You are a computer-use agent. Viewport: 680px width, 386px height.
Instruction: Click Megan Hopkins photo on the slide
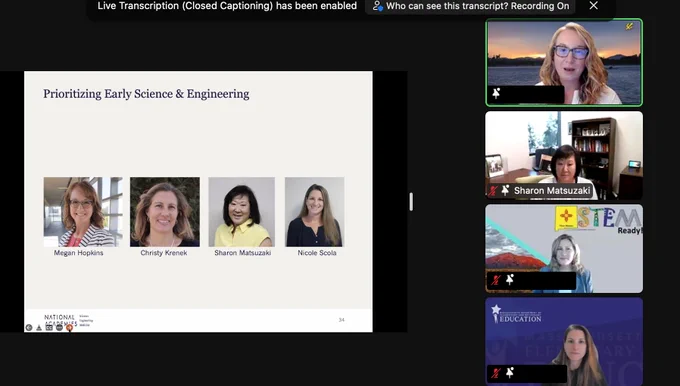[x=83, y=212]
